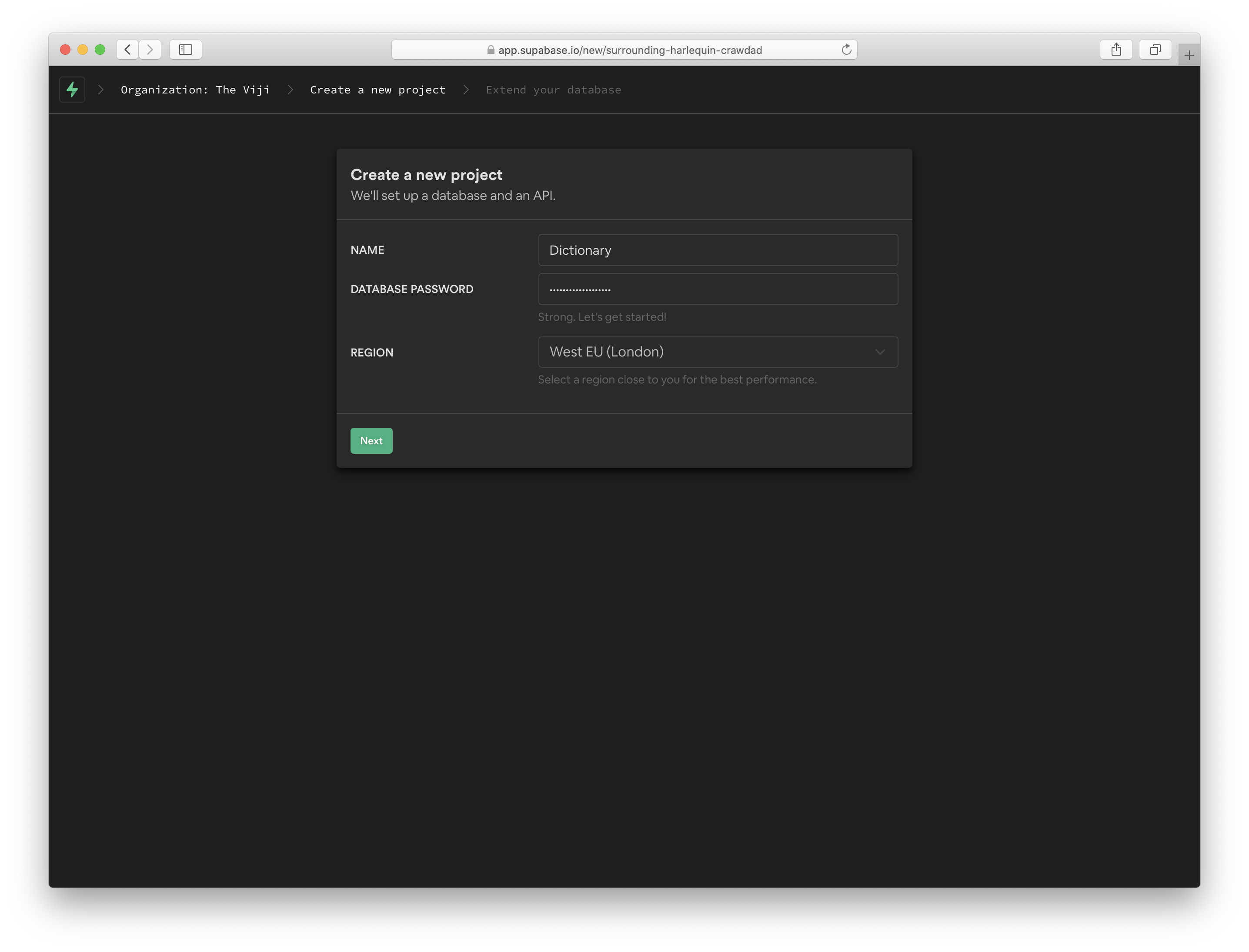1249x952 pixels.
Task: Click inside the NAME field showing Dictionary
Action: [717, 250]
